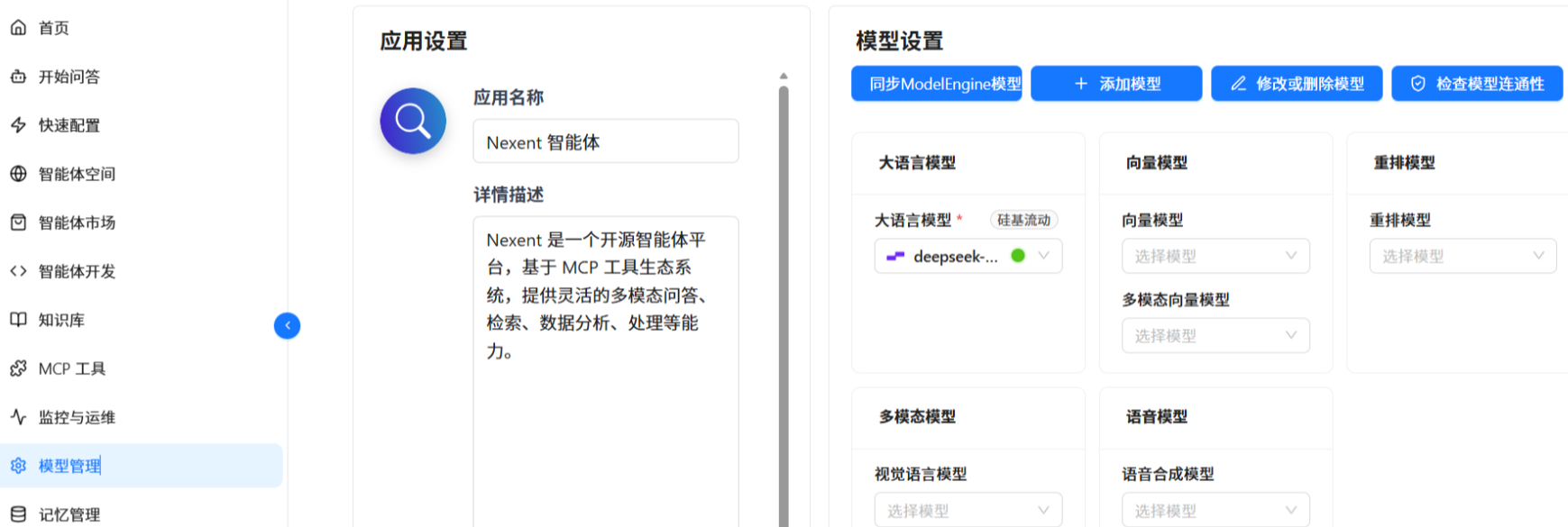Click the 应用设置 title
Screen dimensions: 1568x527
click(424, 41)
